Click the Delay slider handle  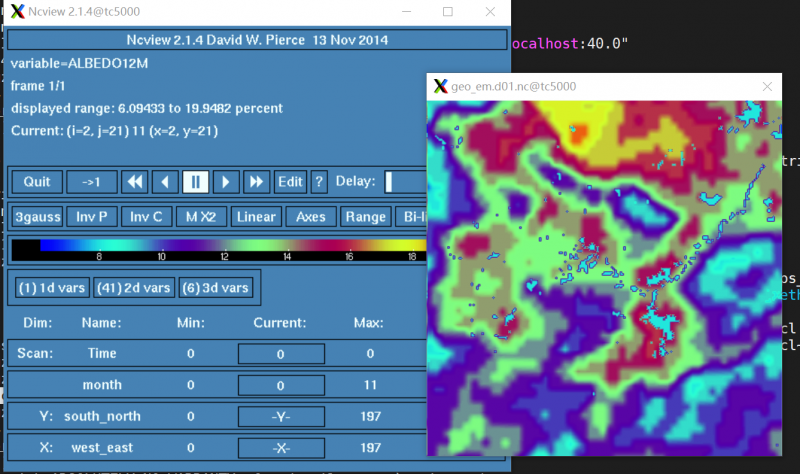coord(390,181)
